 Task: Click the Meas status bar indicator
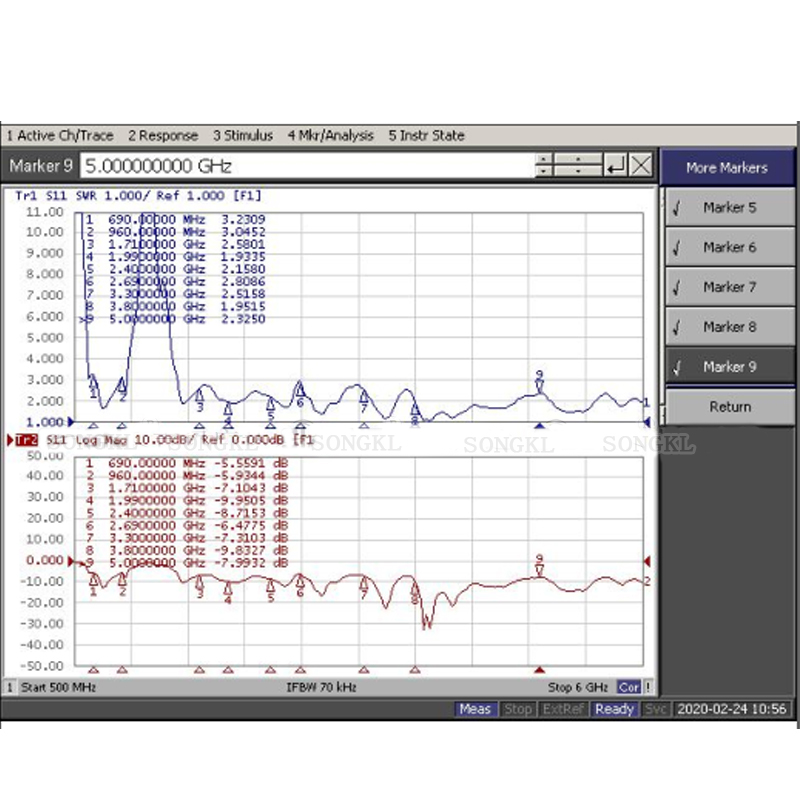click(475, 709)
